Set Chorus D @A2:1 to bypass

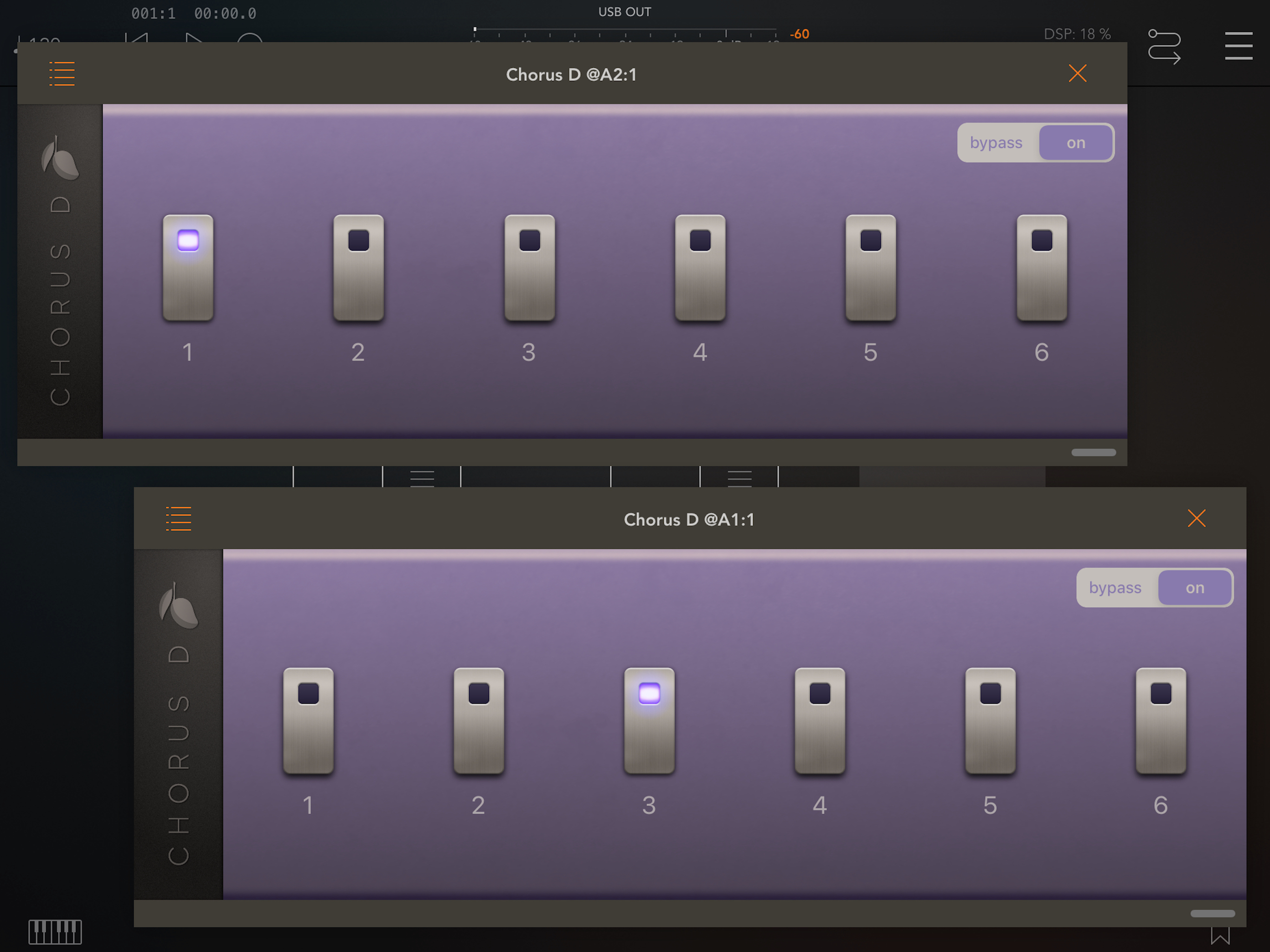tap(996, 142)
